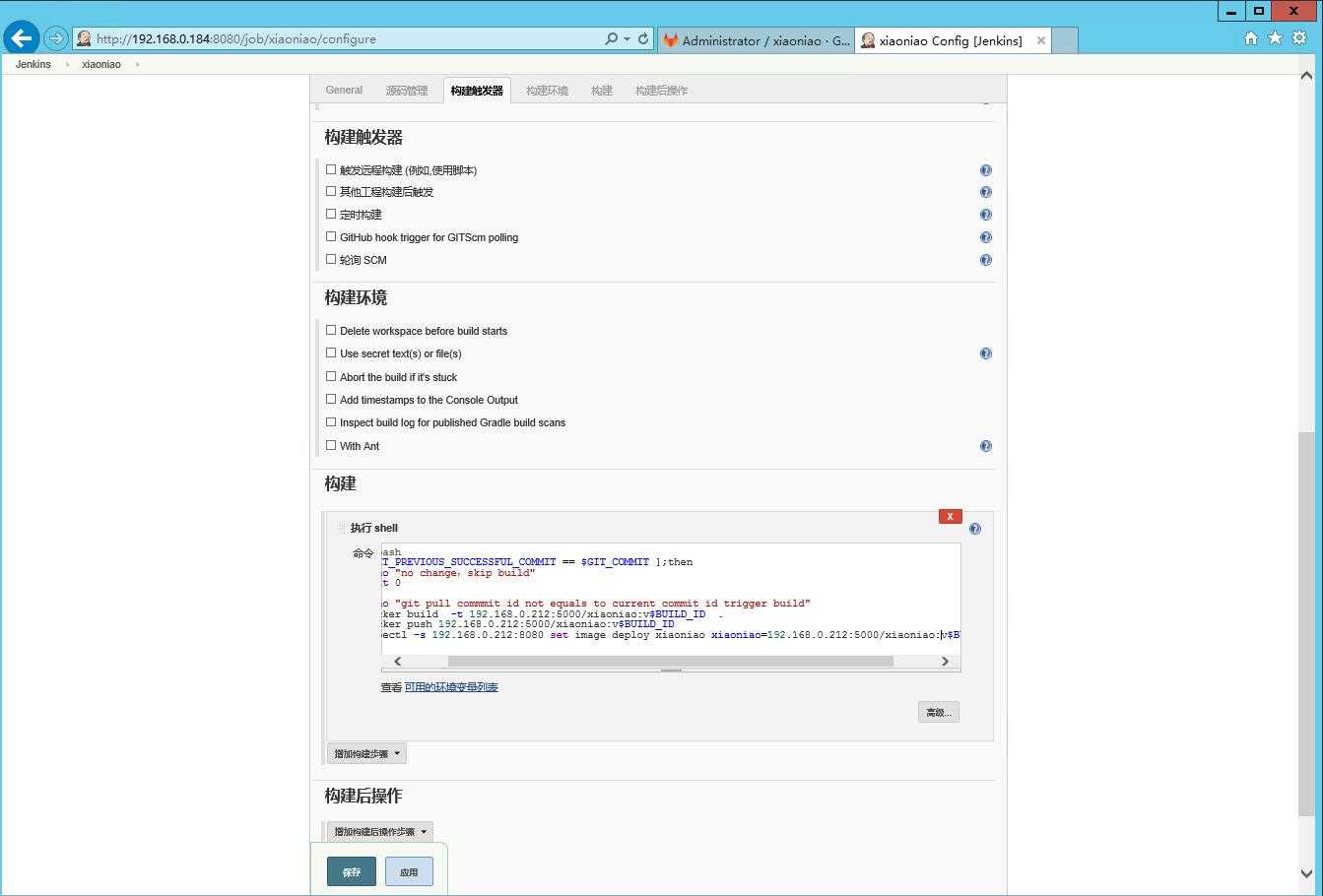Go to xiaoniao breadcrumb link
Screen dimensions: 1323x896
pyautogui.click(x=101, y=64)
